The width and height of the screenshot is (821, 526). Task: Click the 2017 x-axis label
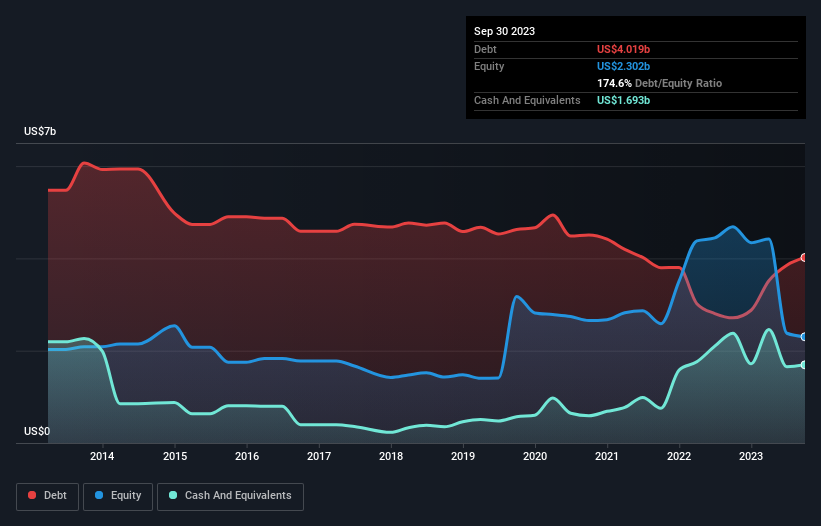click(319, 456)
